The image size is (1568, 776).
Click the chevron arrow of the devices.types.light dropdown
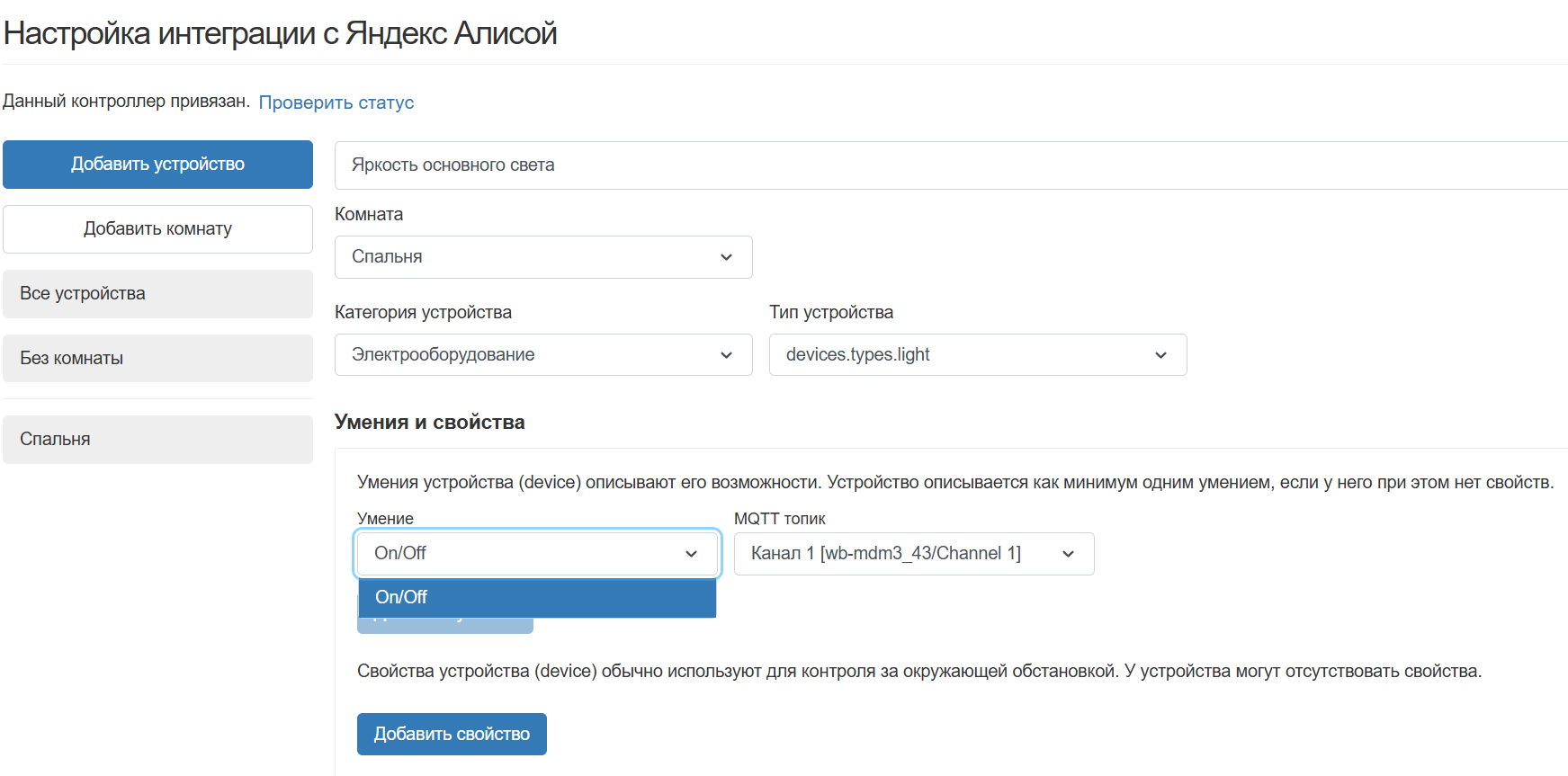pyautogui.click(x=1161, y=355)
